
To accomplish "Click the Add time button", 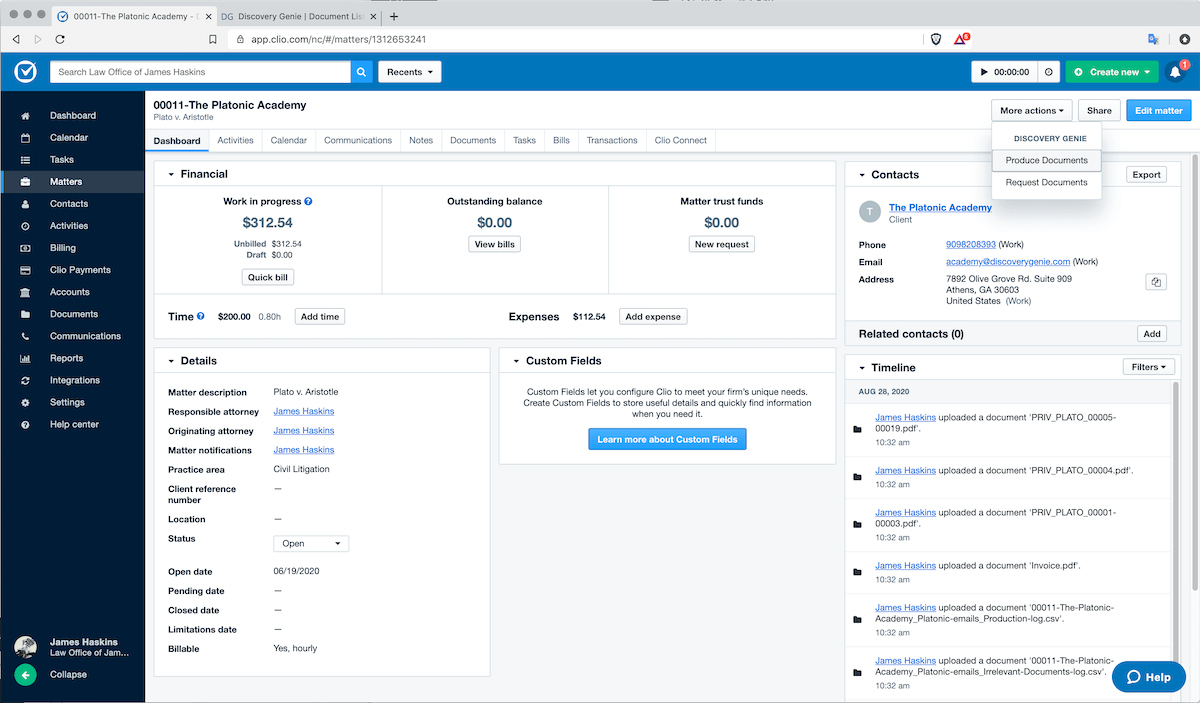I will tap(320, 316).
